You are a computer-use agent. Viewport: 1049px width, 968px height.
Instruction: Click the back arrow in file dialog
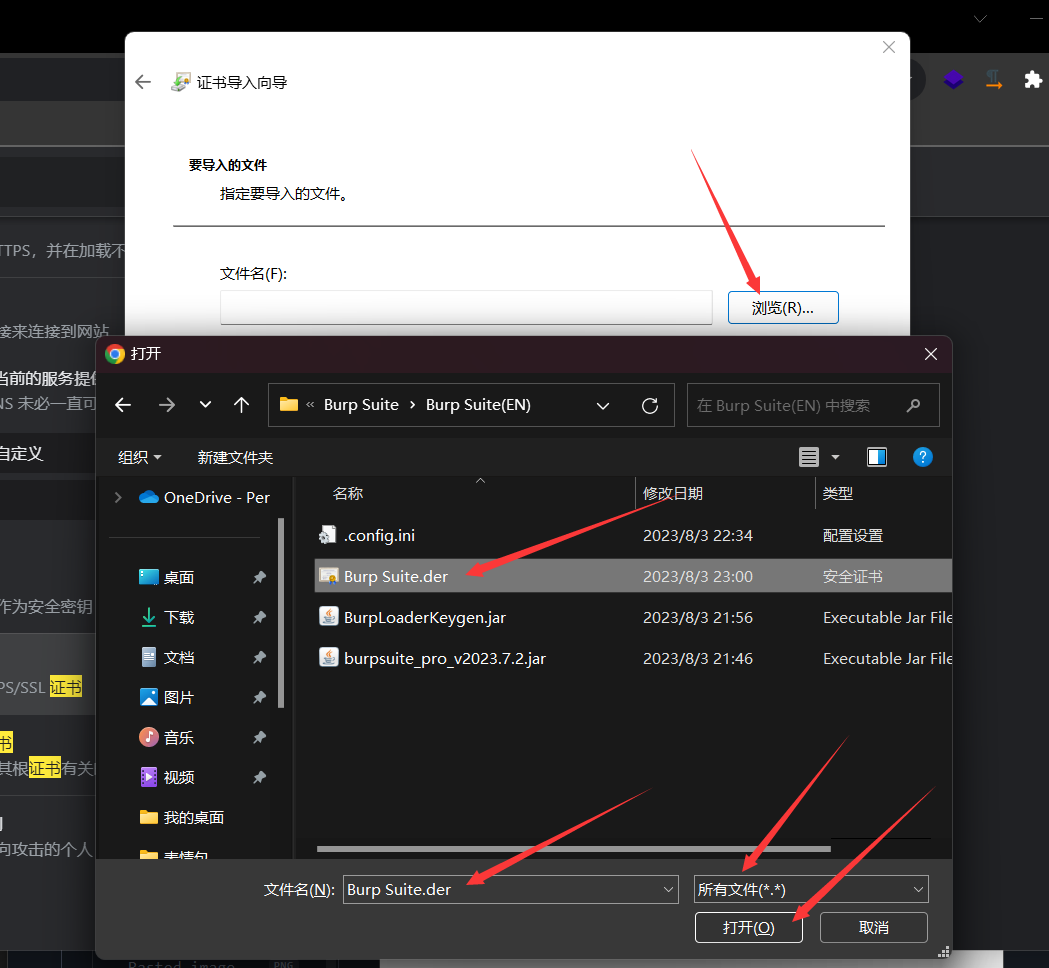[123, 405]
